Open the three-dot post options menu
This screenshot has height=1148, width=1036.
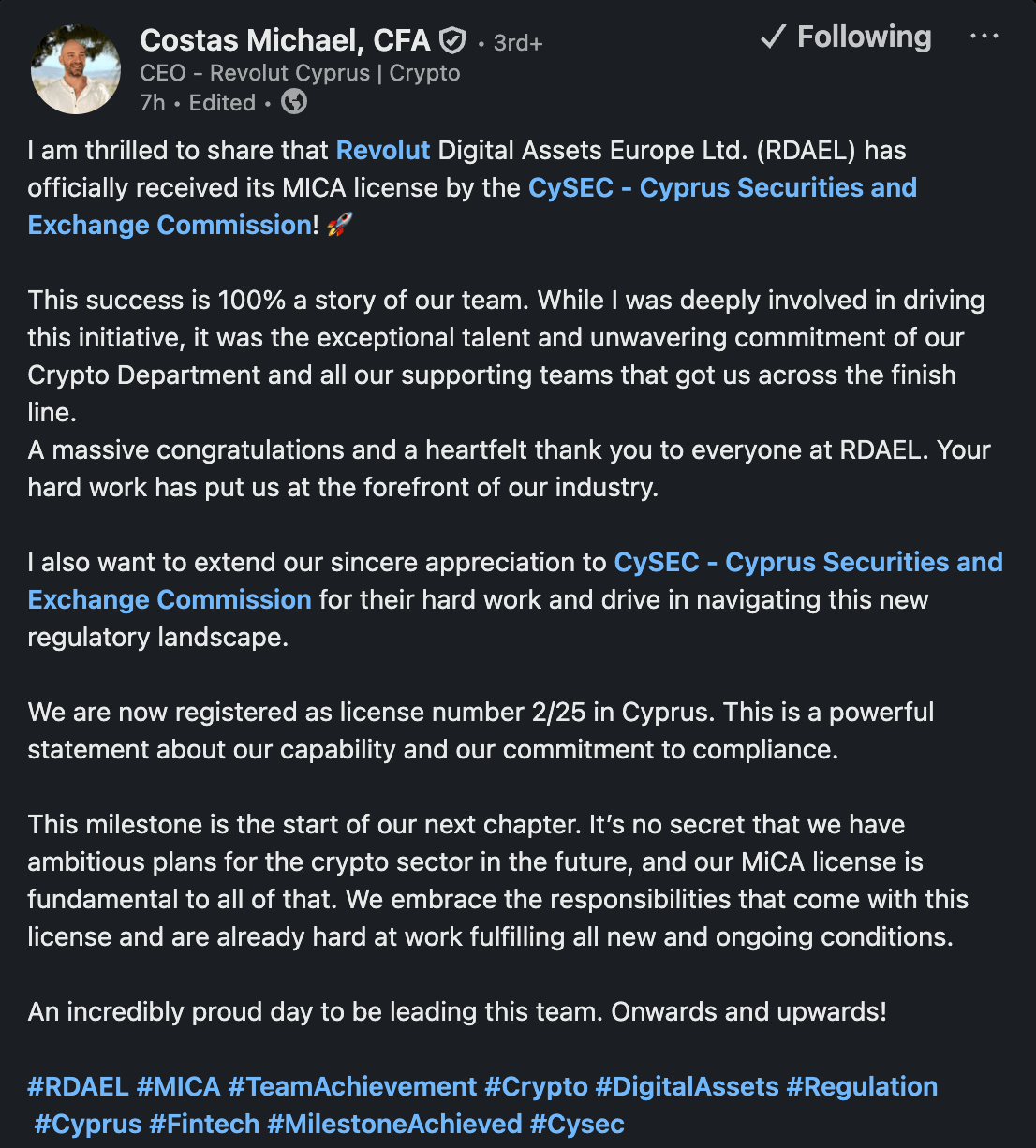[984, 37]
